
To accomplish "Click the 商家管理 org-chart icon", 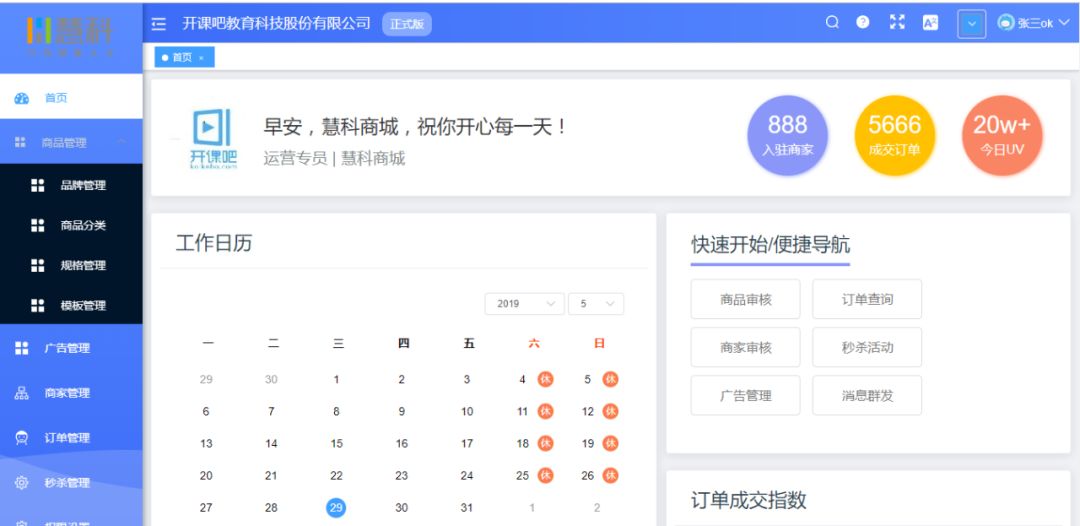I will click(21, 393).
